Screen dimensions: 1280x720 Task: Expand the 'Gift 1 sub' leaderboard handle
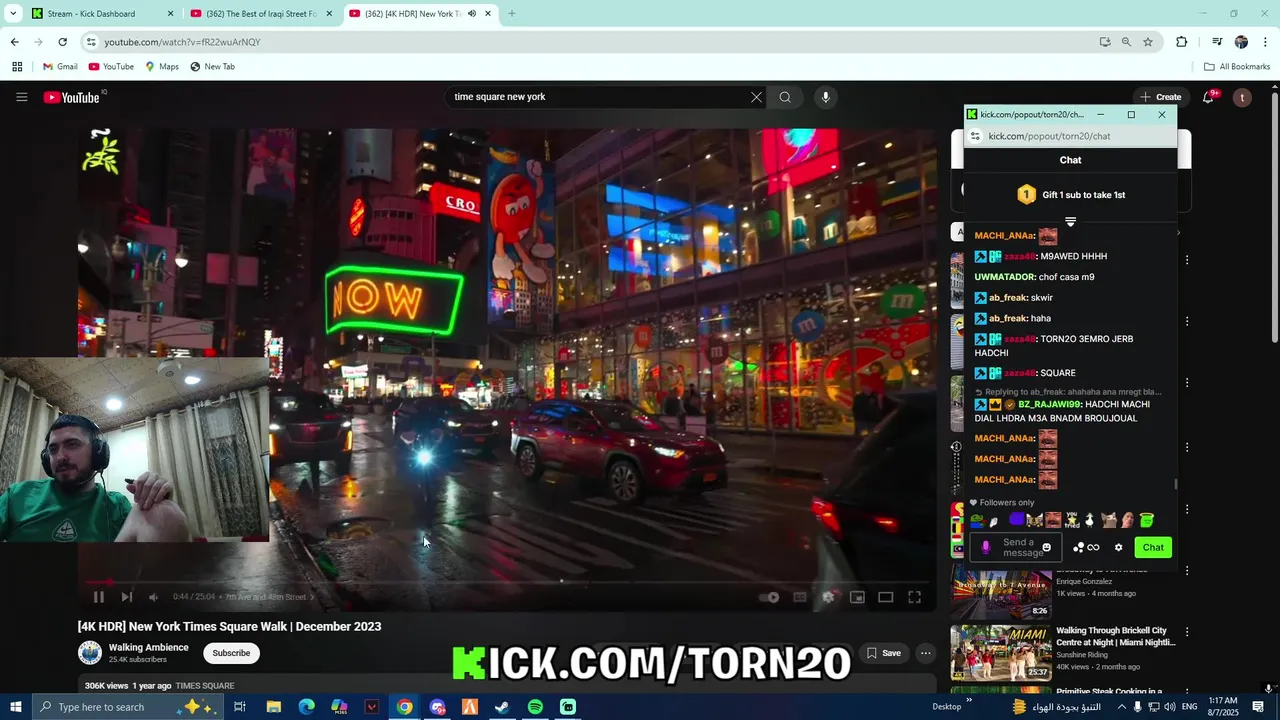[1070, 222]
